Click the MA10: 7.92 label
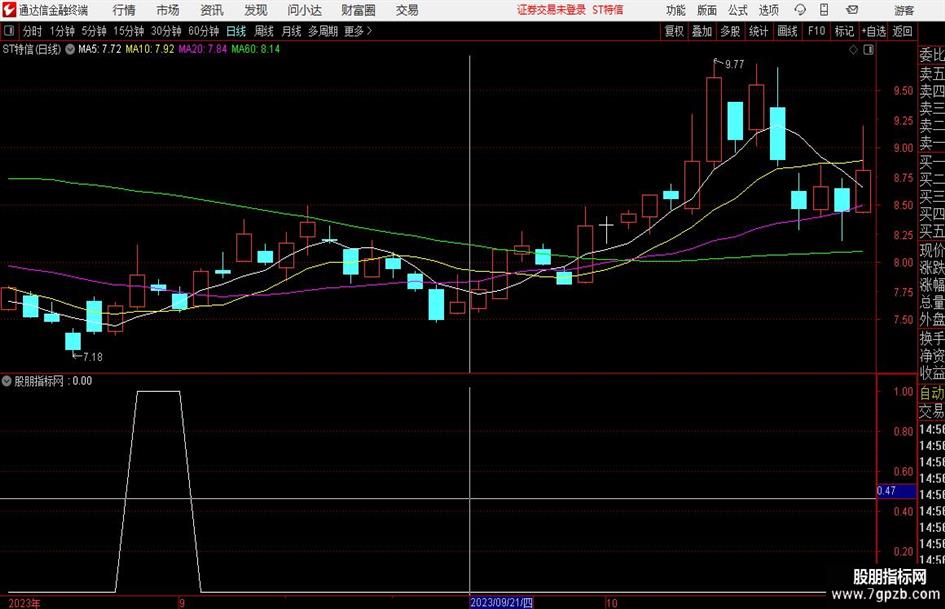The width and height of the screenshot is (945, 609). 150,49
